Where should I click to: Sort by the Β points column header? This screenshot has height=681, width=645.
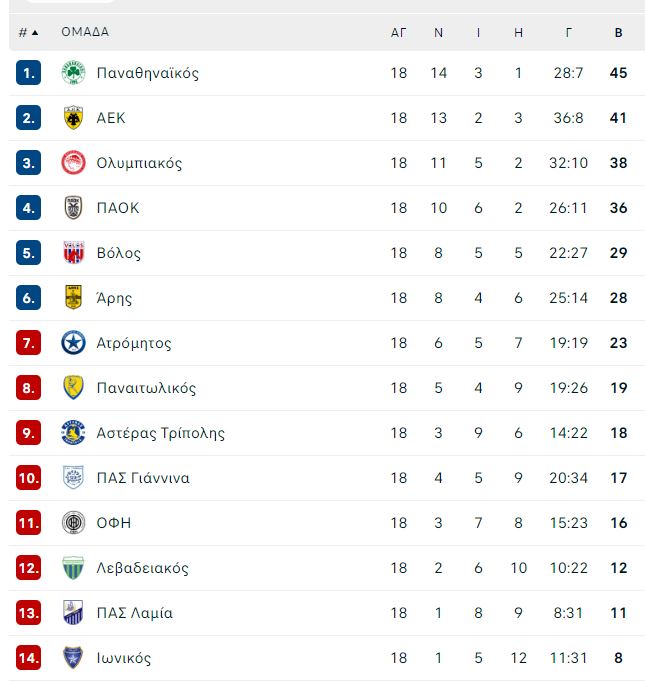pyautogui.click(x=619, y=33)
